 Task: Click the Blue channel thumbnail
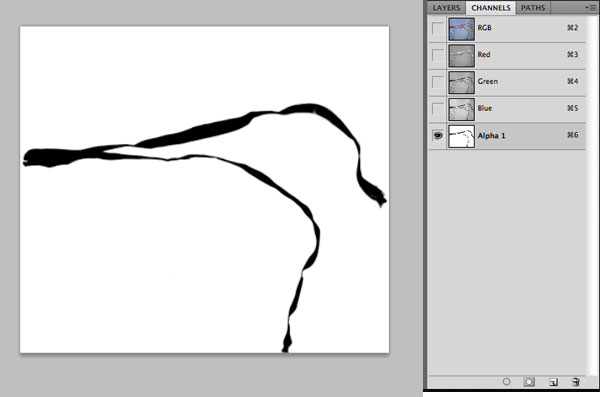(x=461, y=109)
